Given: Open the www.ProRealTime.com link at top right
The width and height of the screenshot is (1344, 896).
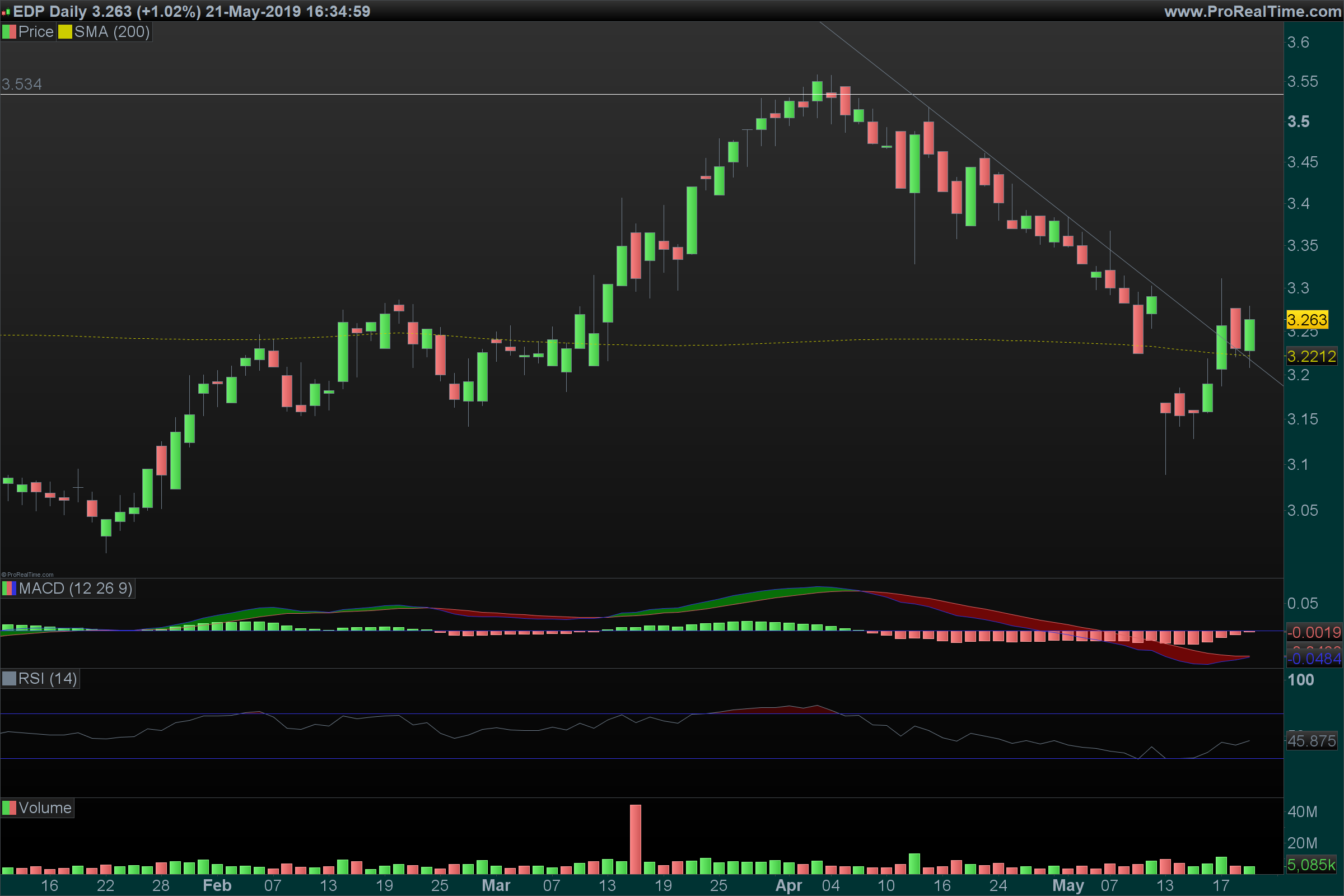Looking at the screenshot, I should [1252, 11].
